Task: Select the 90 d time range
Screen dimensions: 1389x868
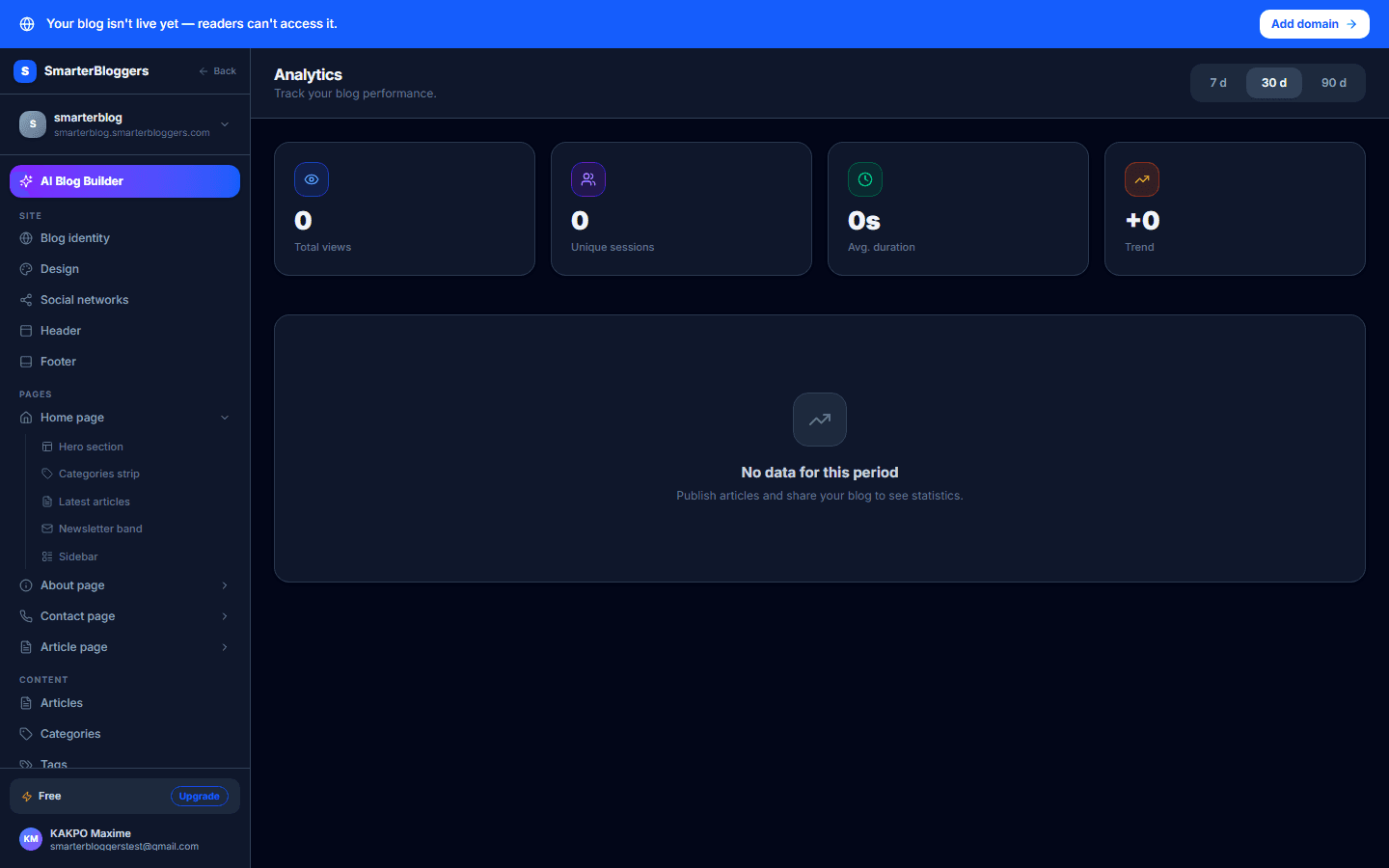Action: point(1334,83)
